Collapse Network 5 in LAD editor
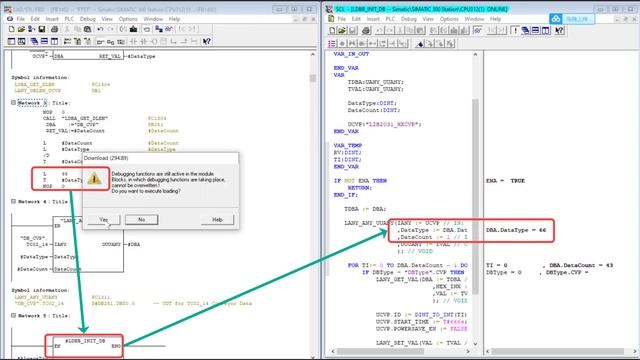 13,316
